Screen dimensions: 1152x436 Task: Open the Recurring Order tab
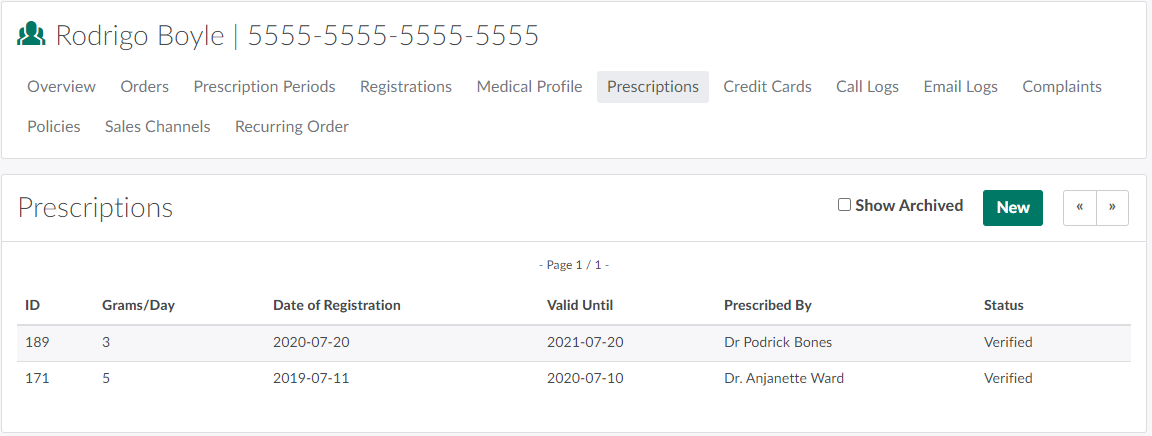[x=292, y=127]
